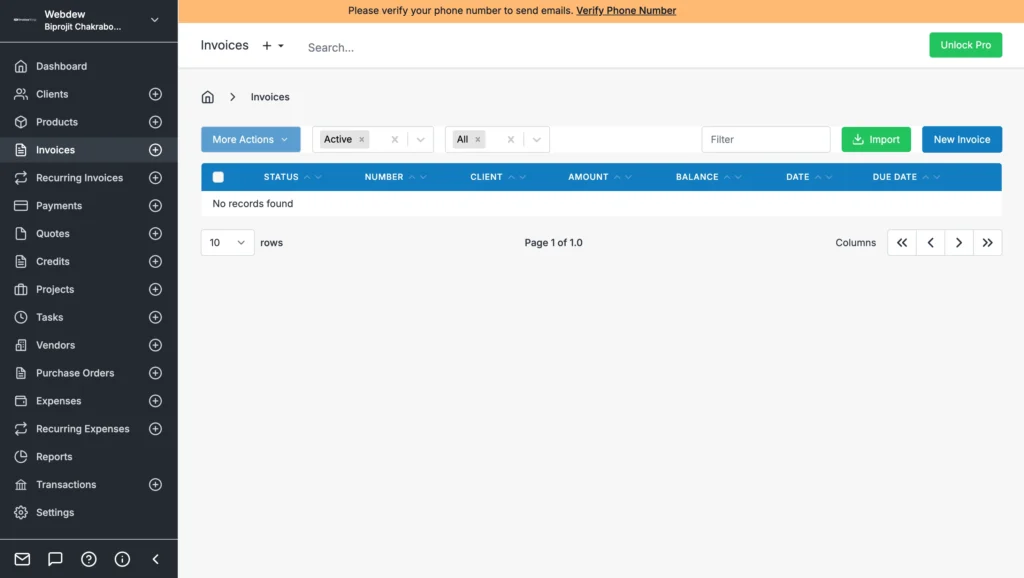1024x578 pixels.
Task: Select all invoices with the header checkbox
Action: pyautogui.click(x=217, y=176)
